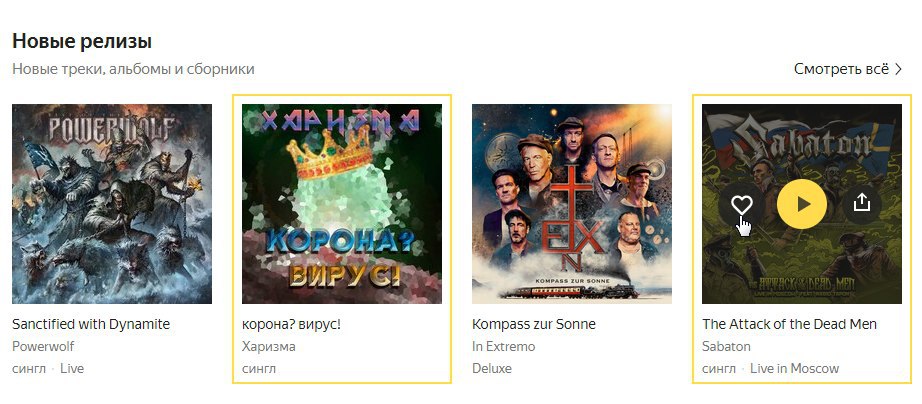The width and height of the screenshot is (922, 404).
Task: Click the Deluxe label under In Extremo
Action: pos(492,369)
